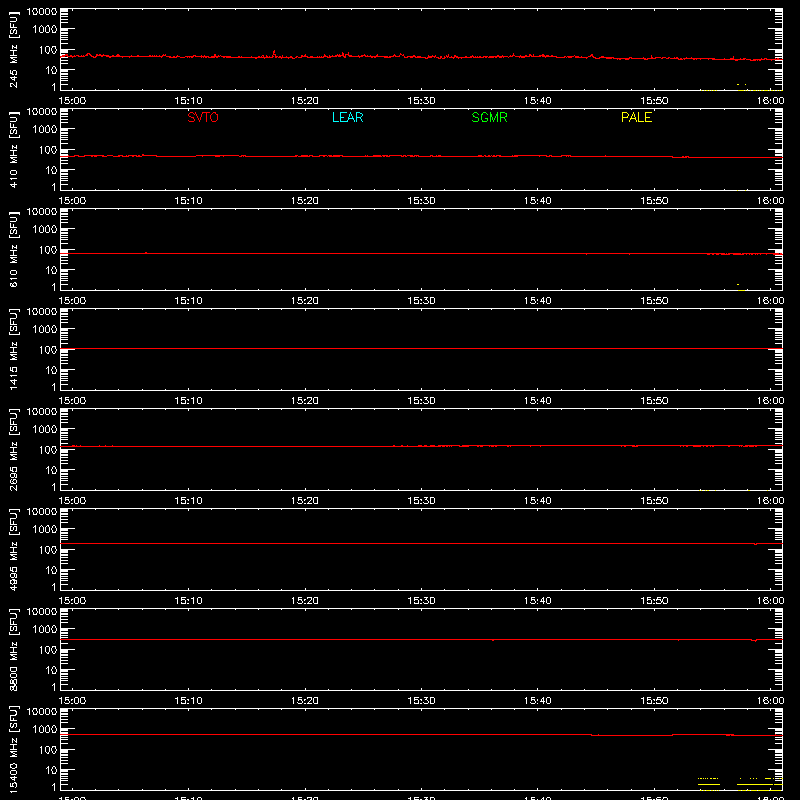The height and width of the screenshot is (800, 800).
Task: Select the 610 MHz [SFU] axis title
Action: click(x=13, y=250)
